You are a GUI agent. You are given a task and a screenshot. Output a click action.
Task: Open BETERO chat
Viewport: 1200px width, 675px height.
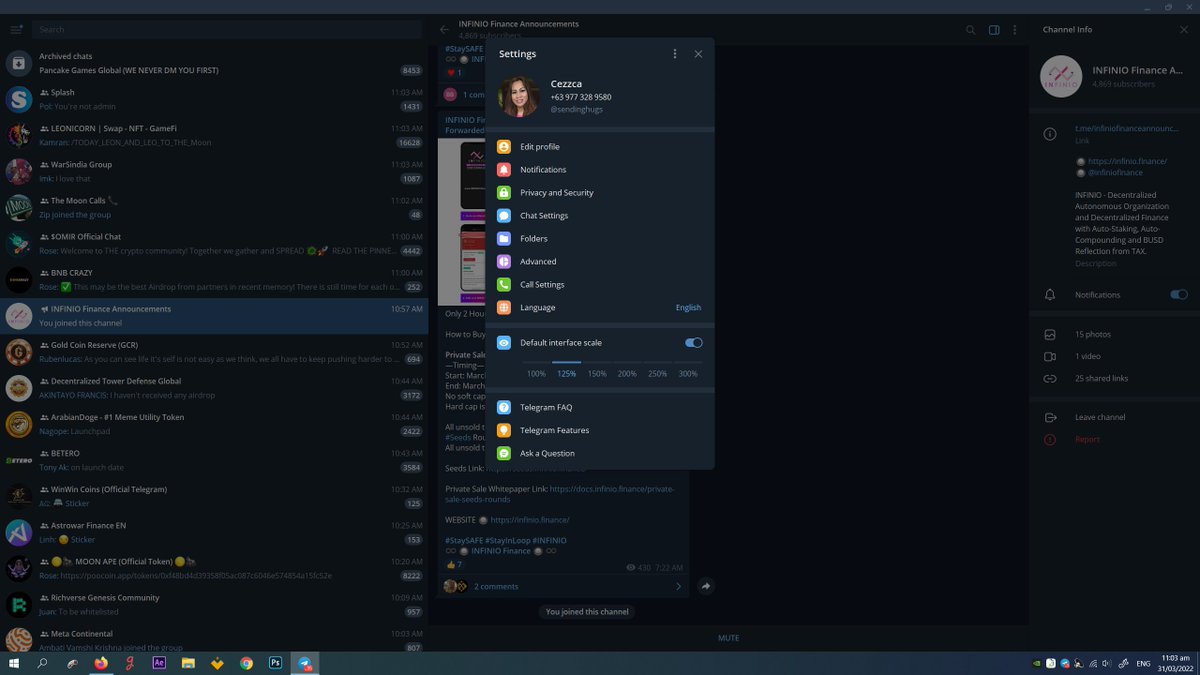click(214, 460)
